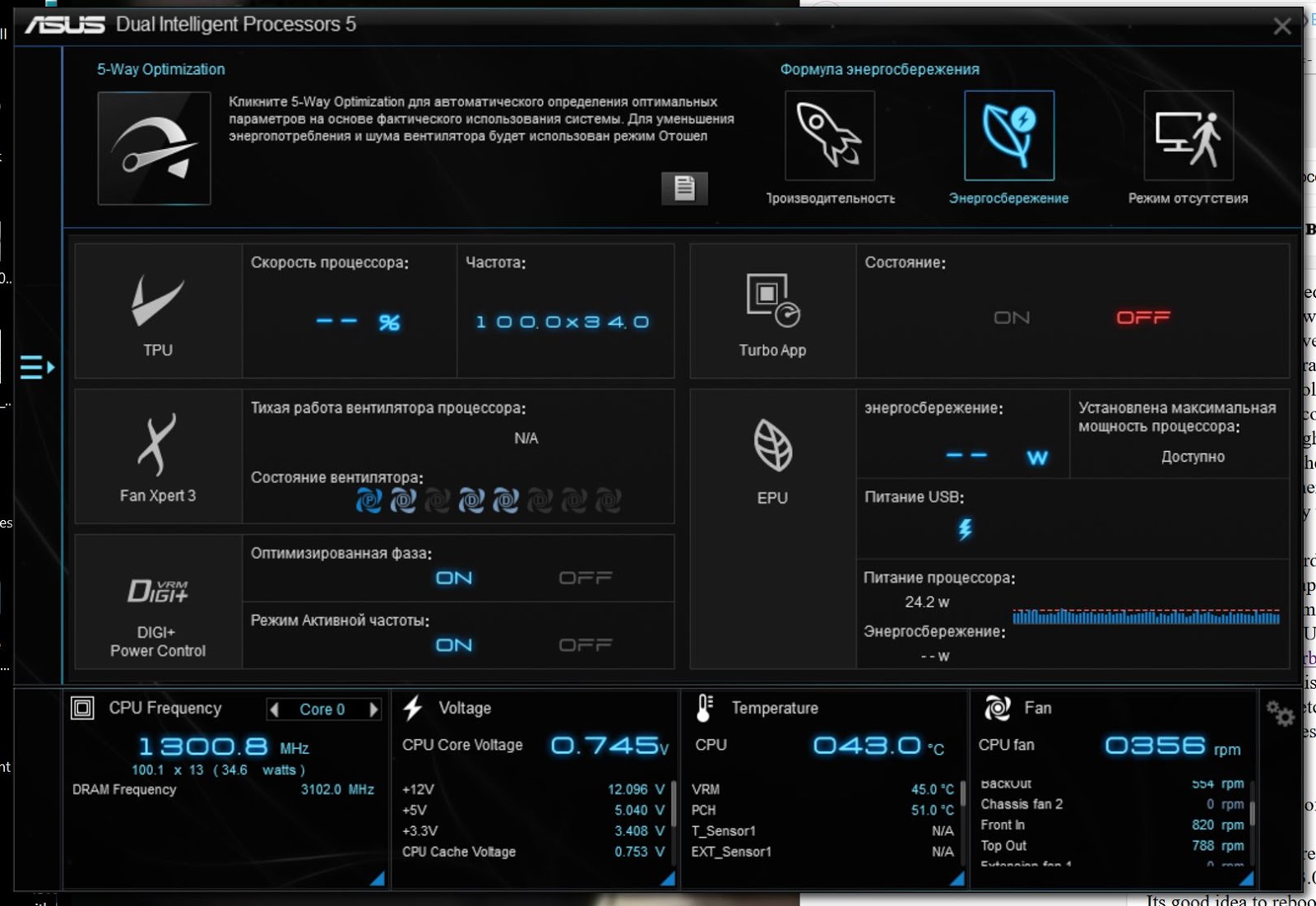Click the VRM temperature row
The width and height of the screenshot is (1316, 906).
[822, 789]
